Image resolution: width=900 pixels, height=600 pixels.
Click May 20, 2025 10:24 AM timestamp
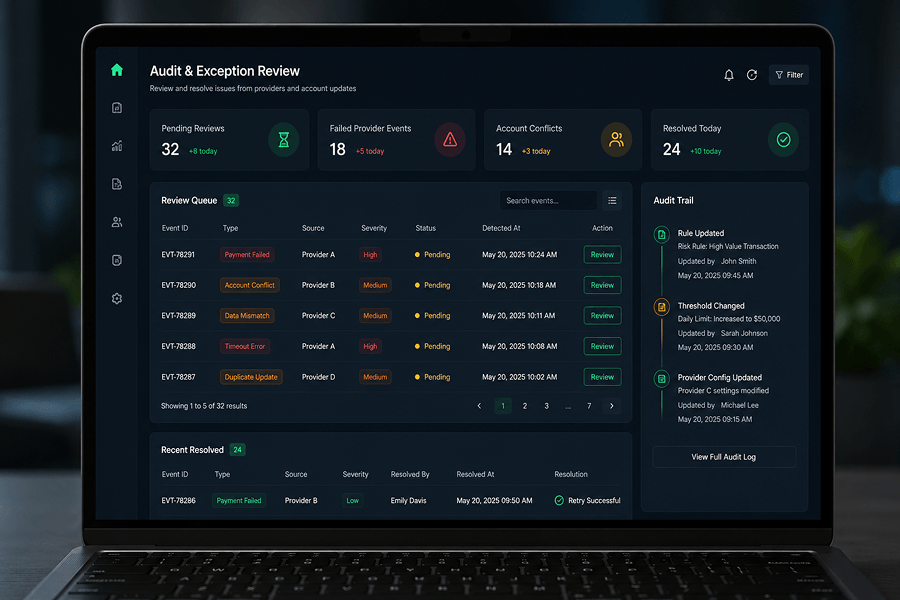click(519, 254)
